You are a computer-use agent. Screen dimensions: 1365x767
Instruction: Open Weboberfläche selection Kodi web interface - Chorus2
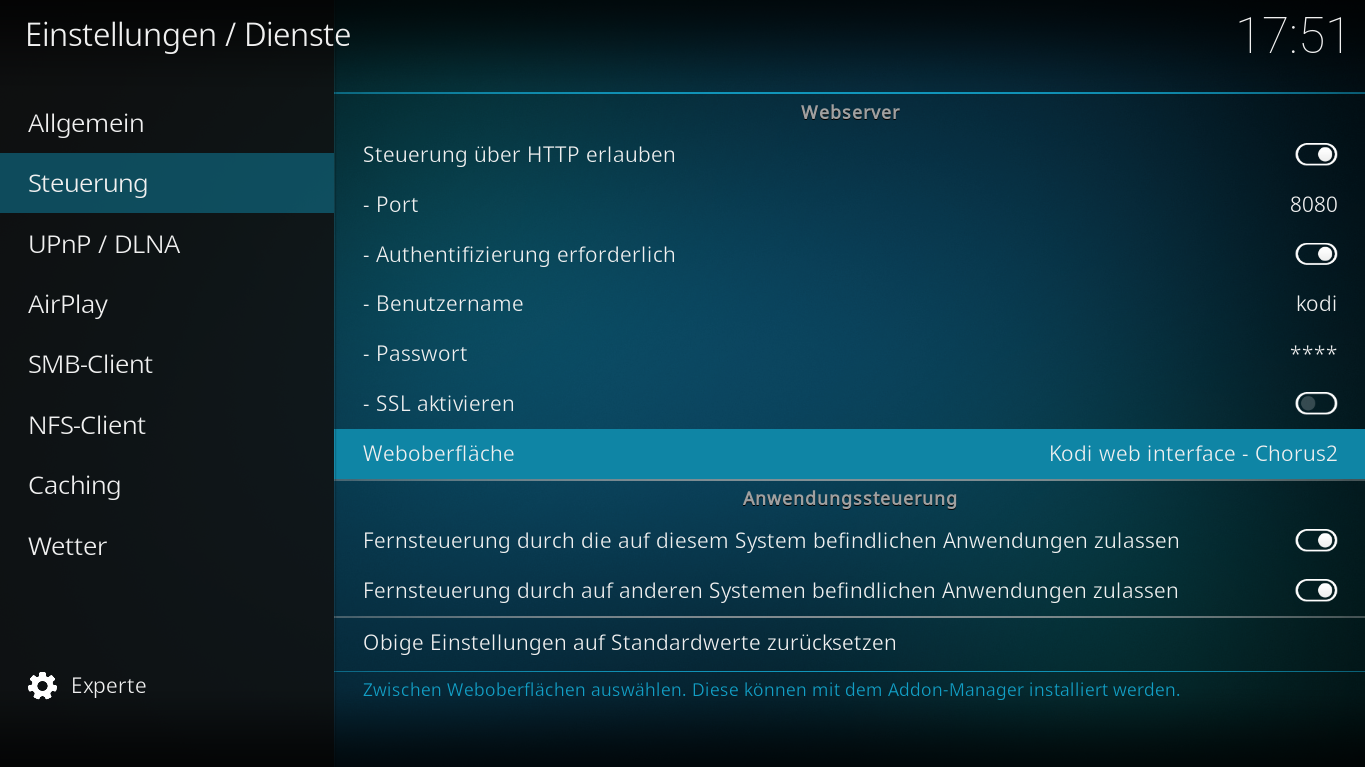849,454
